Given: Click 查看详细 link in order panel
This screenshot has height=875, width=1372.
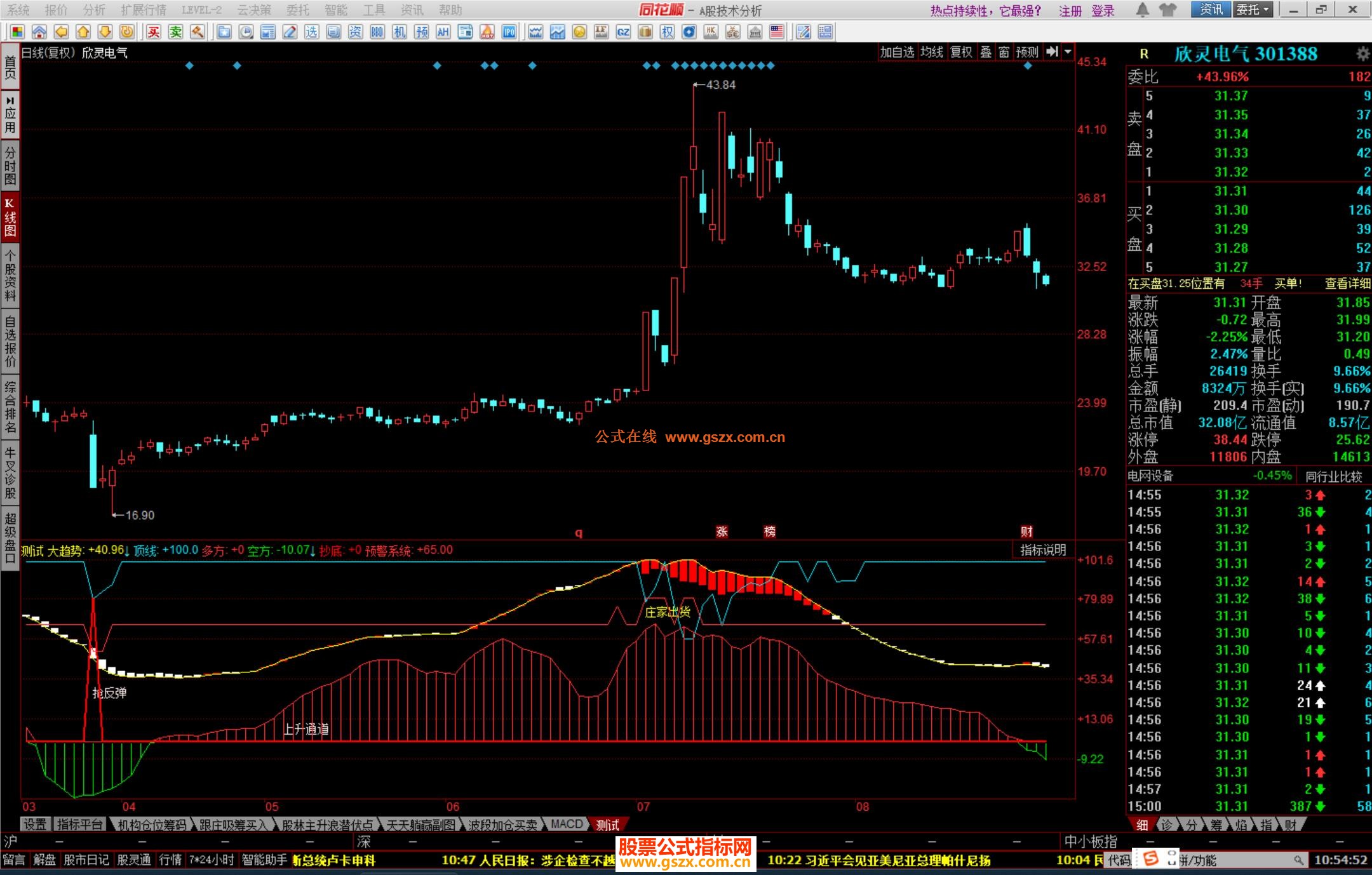Looking at the screenshot, I should (1347, 284).
